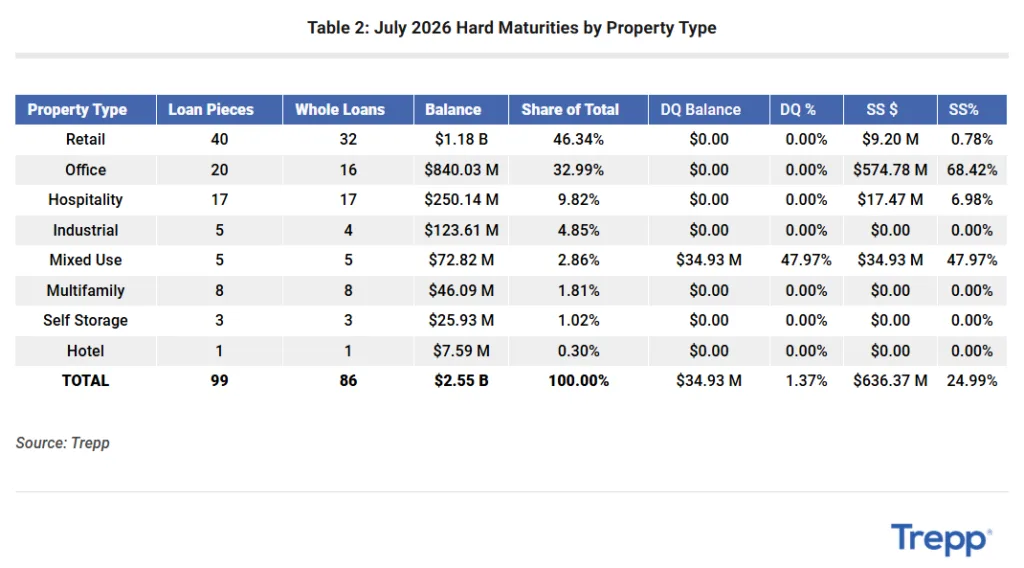
Task: Click total DQ Balance '$34.93 M'
Action: click(709, 381)
